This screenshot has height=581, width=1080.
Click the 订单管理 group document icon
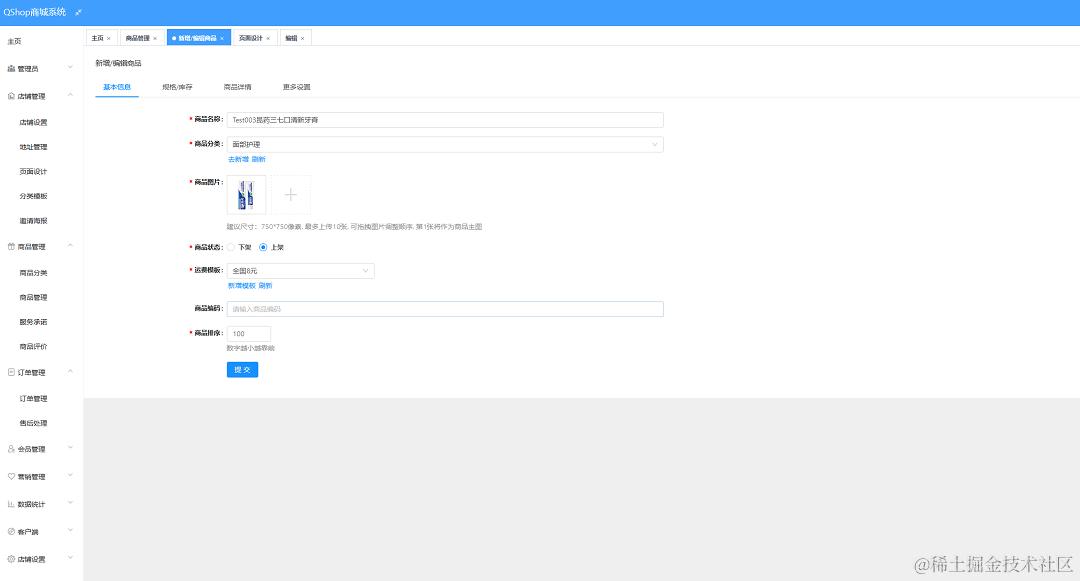11,372
